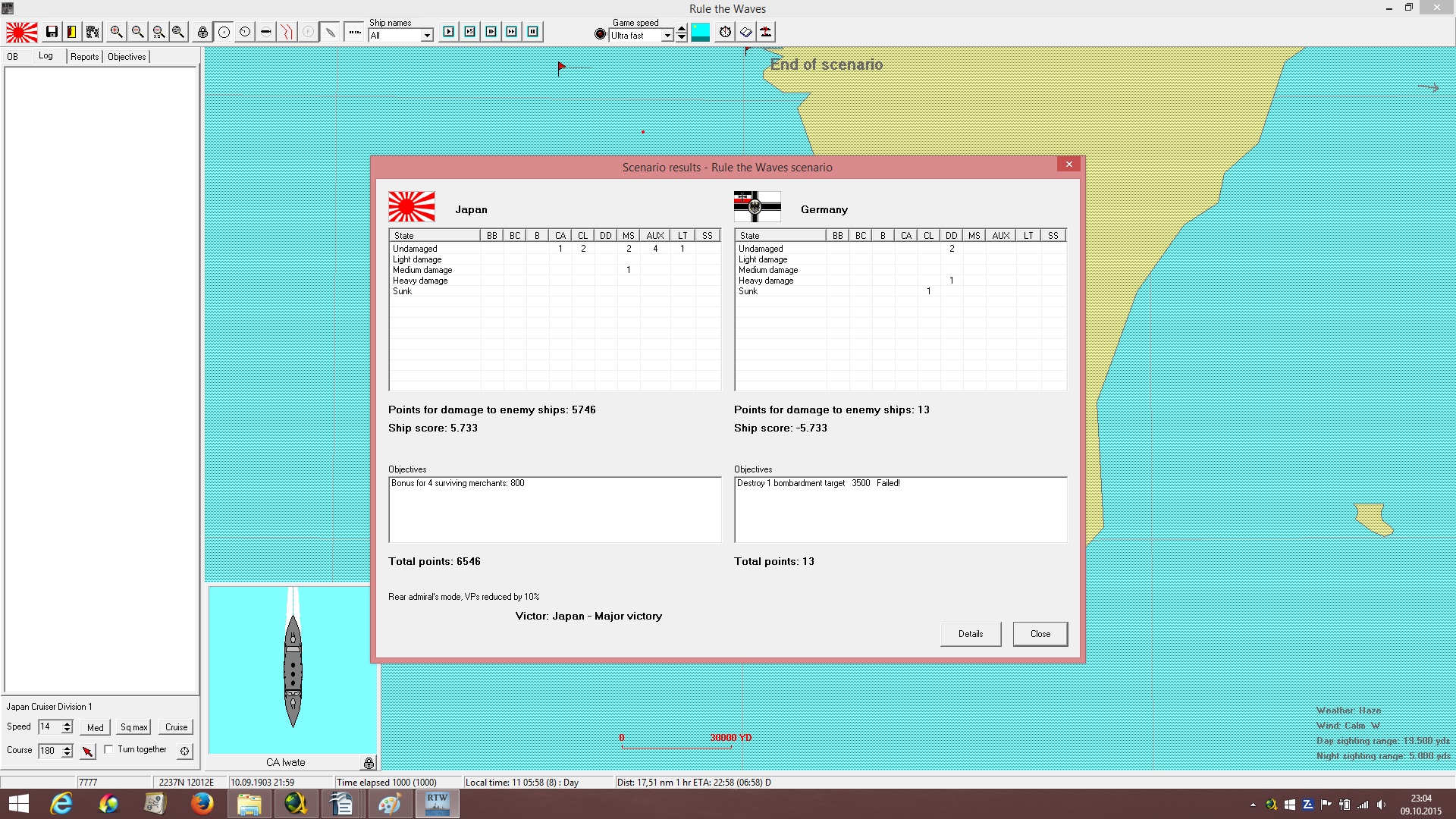
Task: Set speed to Med
Action: 96,727
